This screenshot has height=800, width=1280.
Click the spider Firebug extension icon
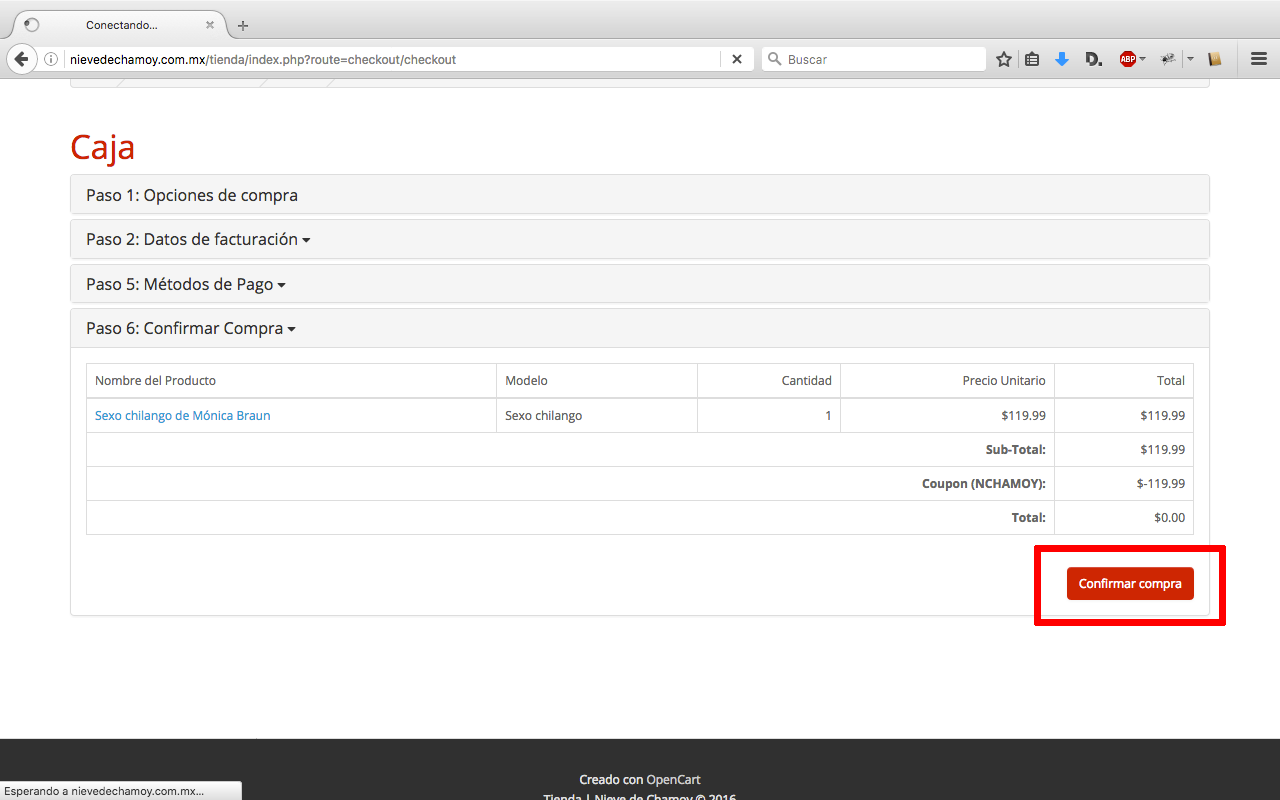[x=1168, y=59]
